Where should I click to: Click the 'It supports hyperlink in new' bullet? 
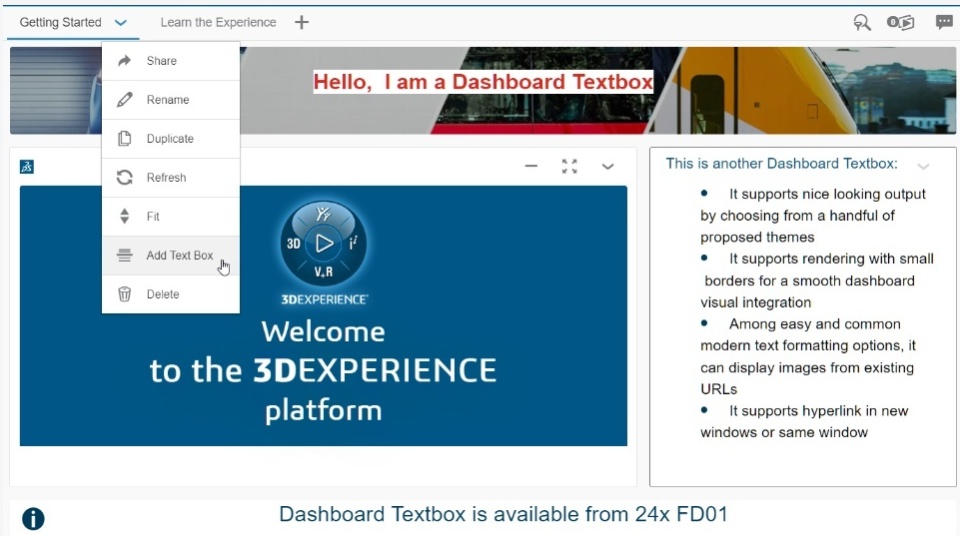(x=818, y=411)
